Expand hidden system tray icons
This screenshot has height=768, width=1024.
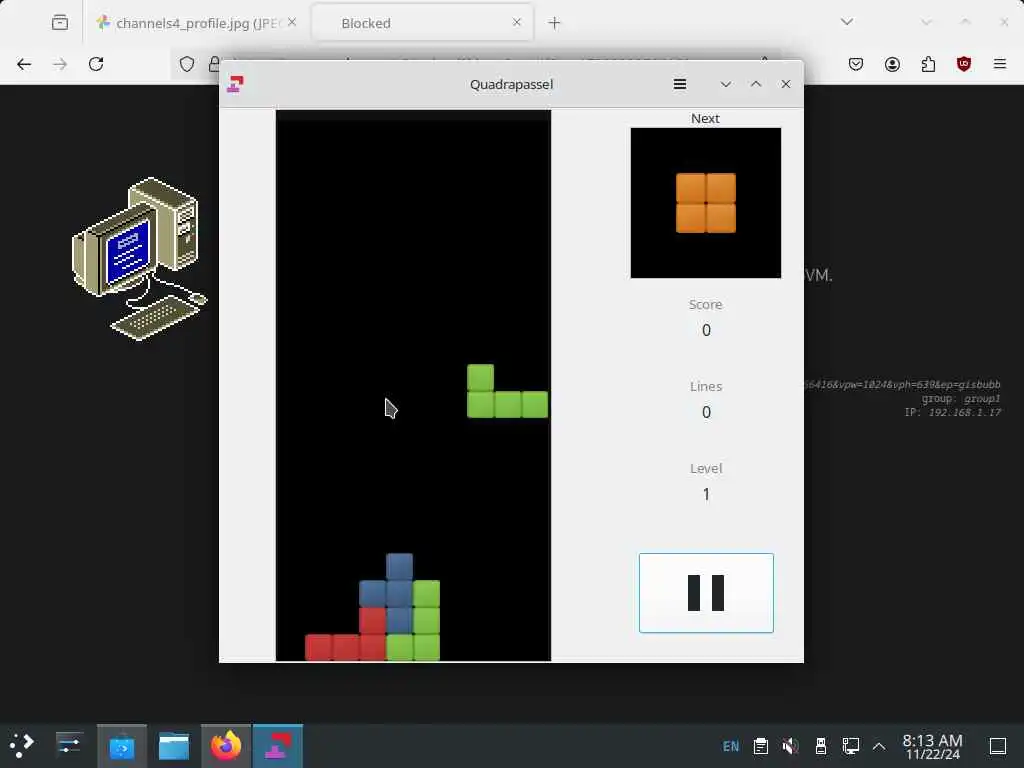coord(879,746)
